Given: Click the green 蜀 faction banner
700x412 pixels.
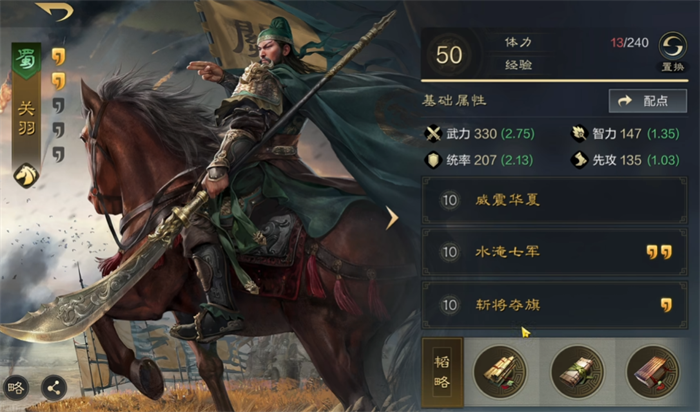Looking at the screenshot, I should tap(26, 61).
